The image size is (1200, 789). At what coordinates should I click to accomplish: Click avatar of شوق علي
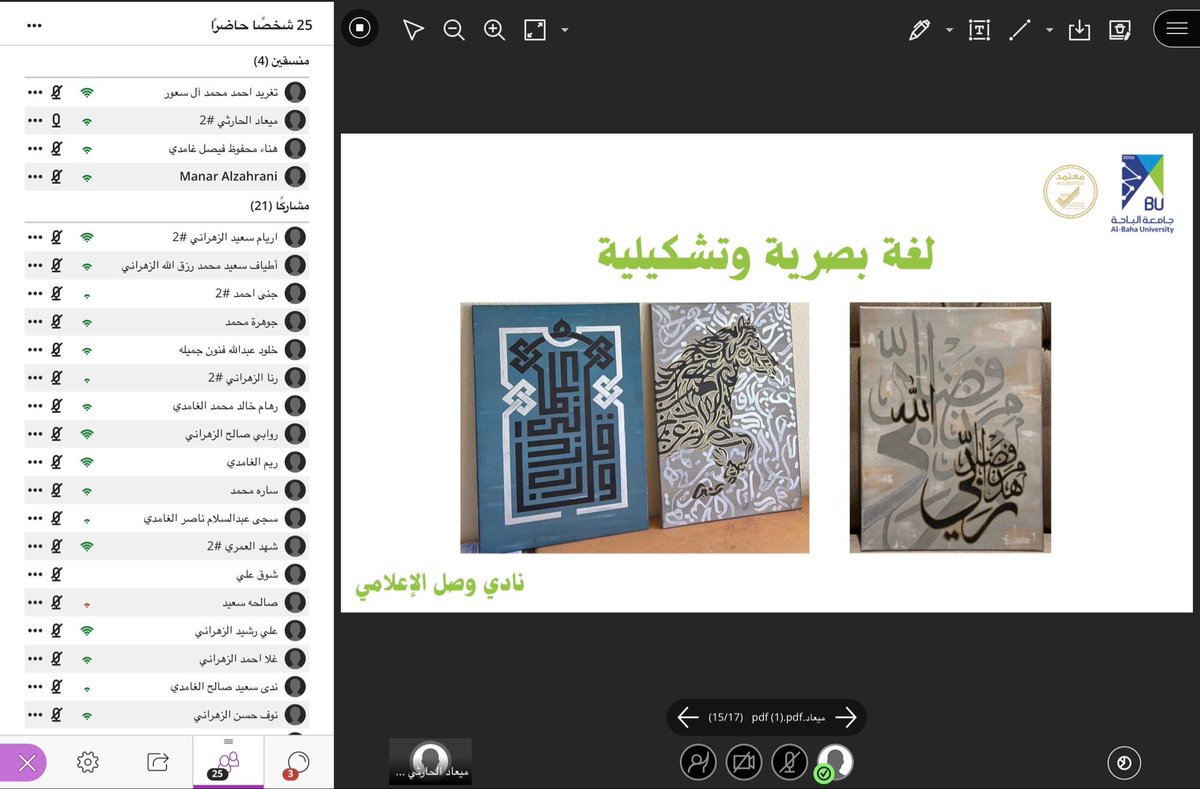[295, 576]
